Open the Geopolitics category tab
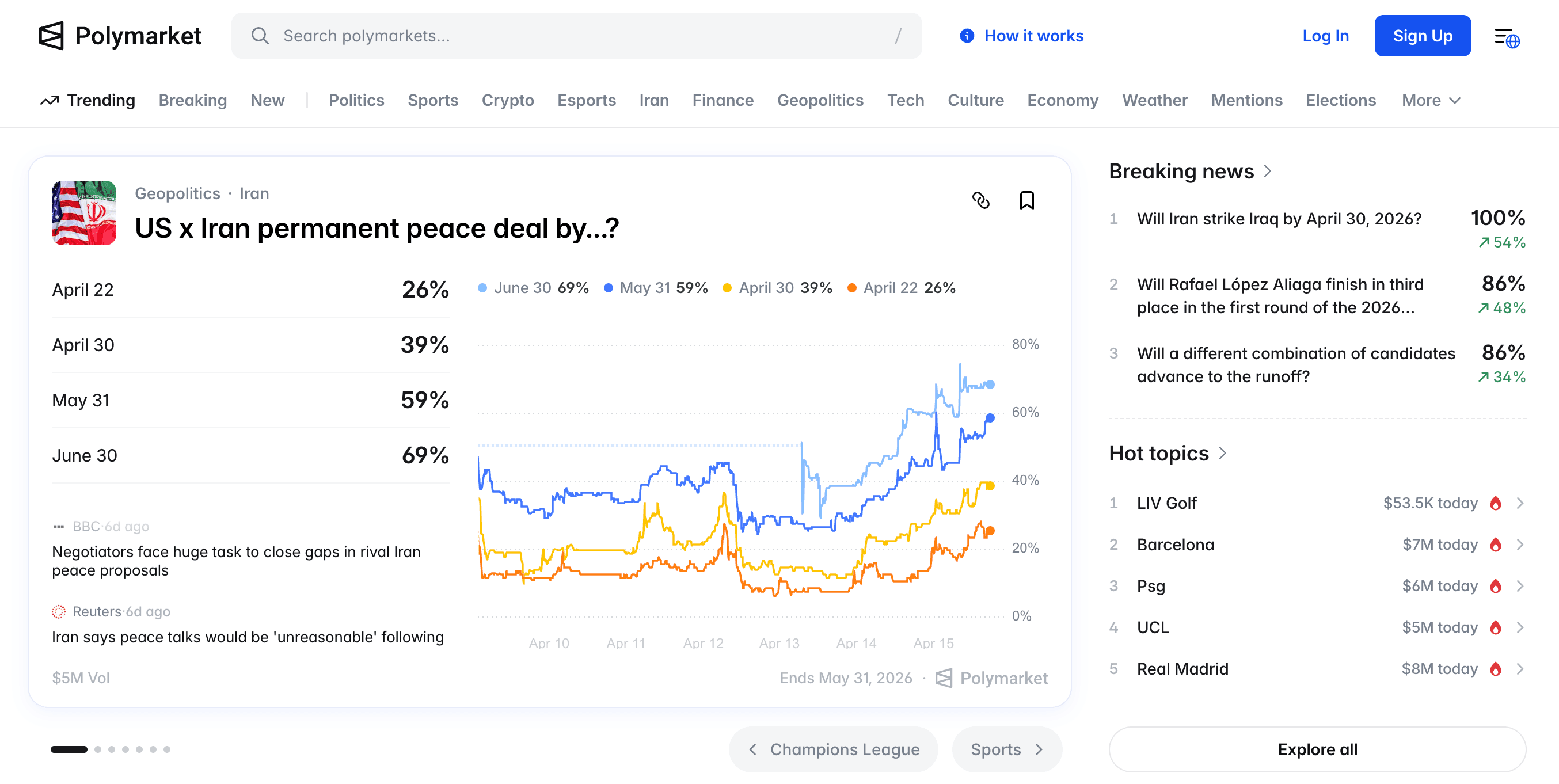 820,100
